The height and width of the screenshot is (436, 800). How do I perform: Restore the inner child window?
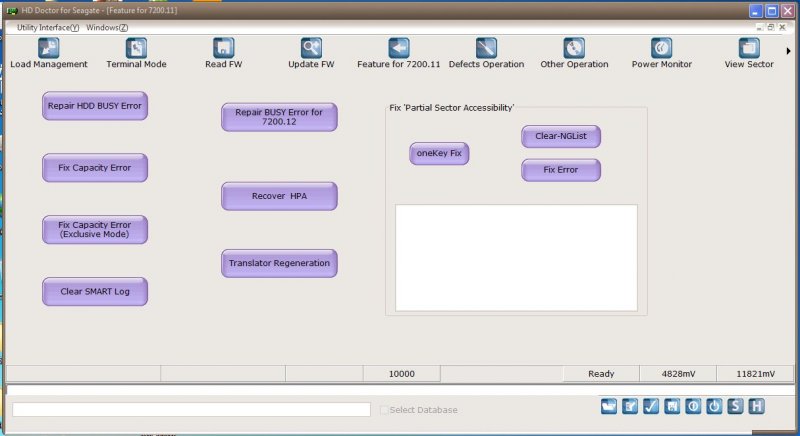tap(770, 27)
